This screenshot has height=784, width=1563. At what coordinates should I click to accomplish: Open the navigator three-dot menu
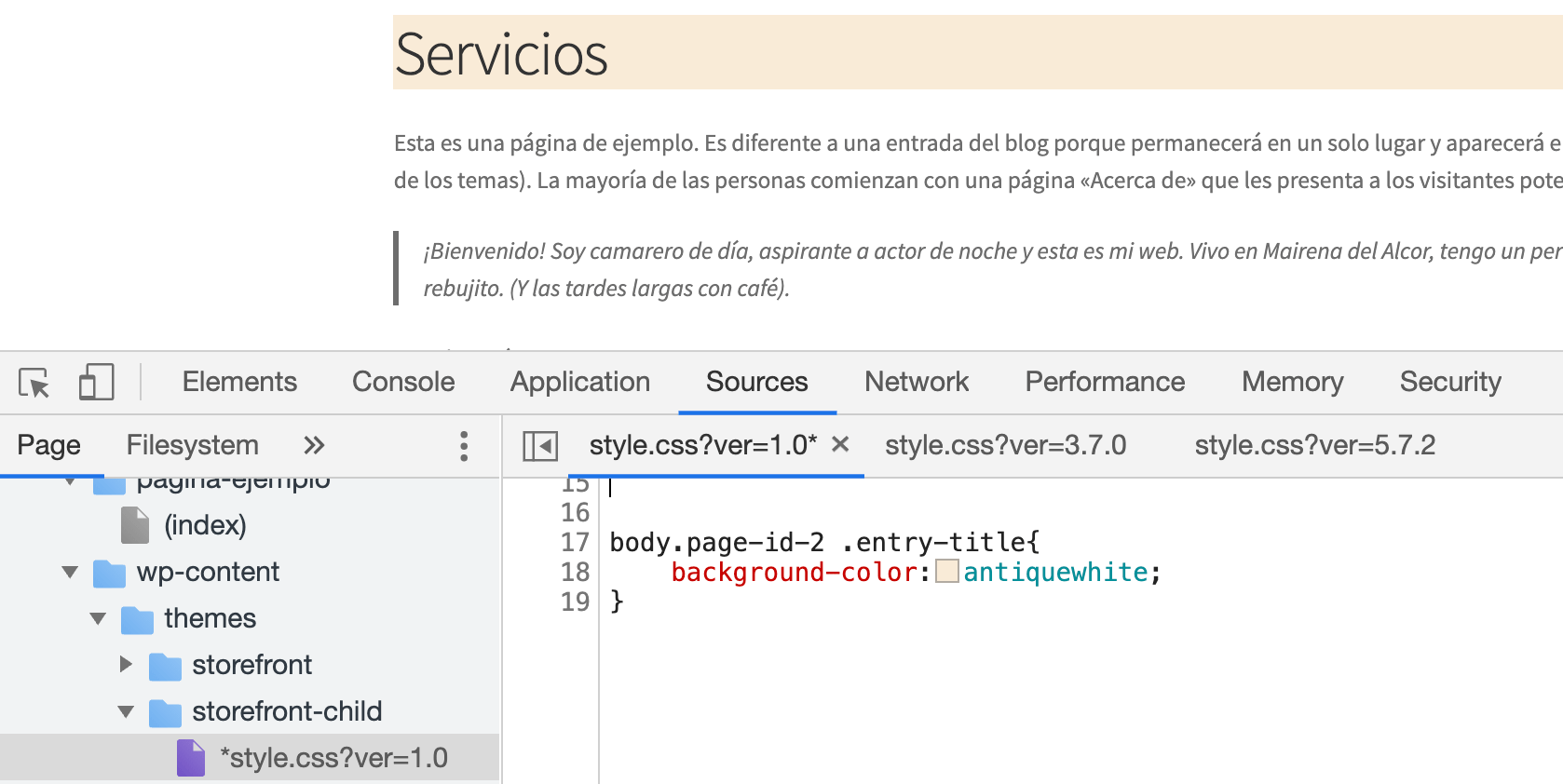[x=464, y=446]
